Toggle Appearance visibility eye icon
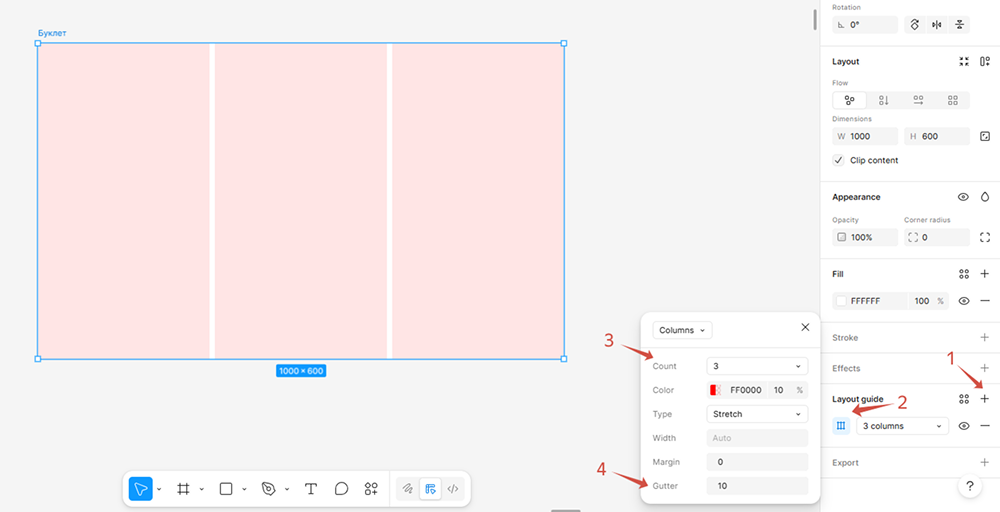This screenshot has width=1000, height=512. coord(964,197)
